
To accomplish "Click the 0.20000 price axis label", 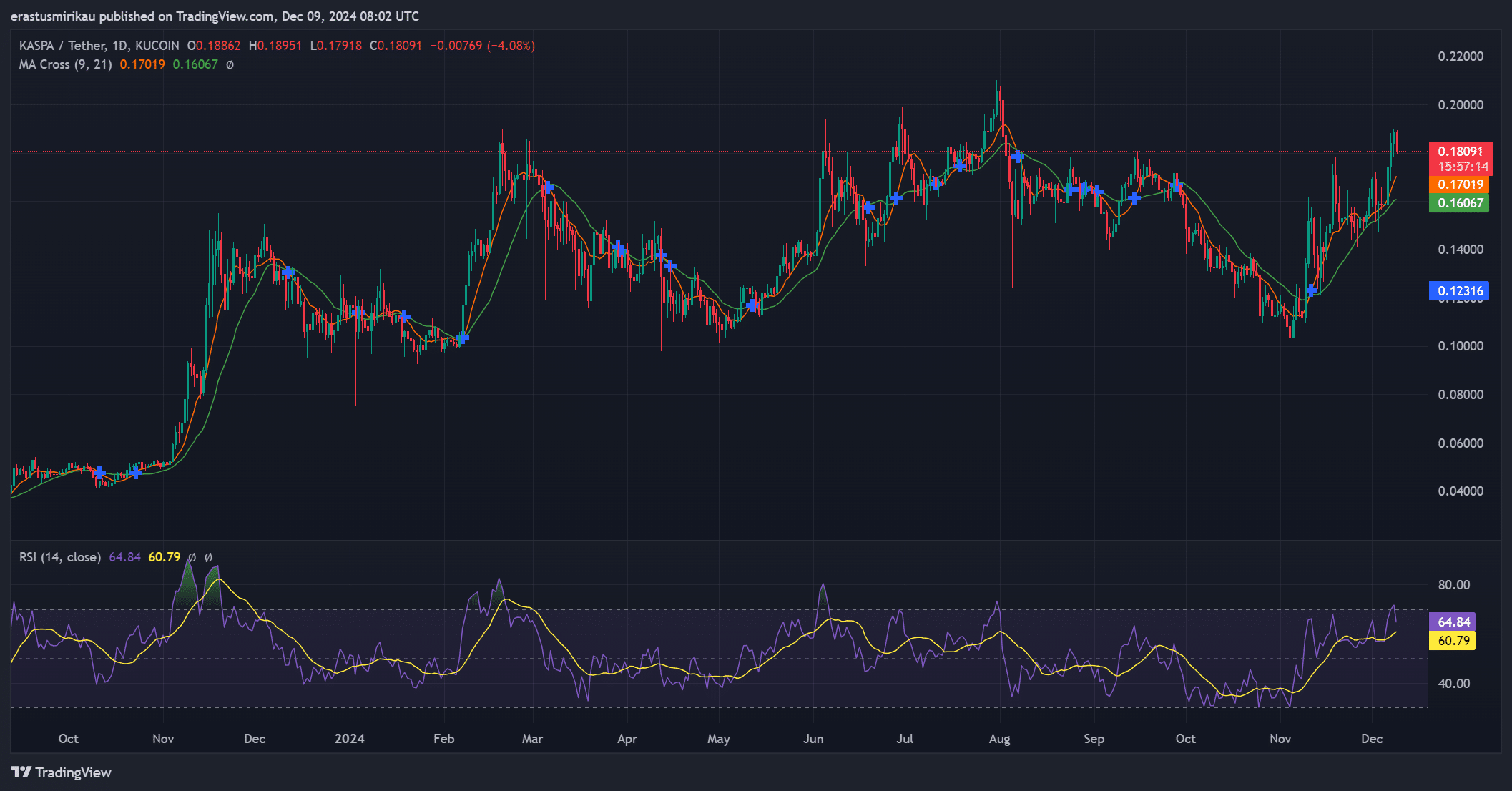I will [1461, 105].
